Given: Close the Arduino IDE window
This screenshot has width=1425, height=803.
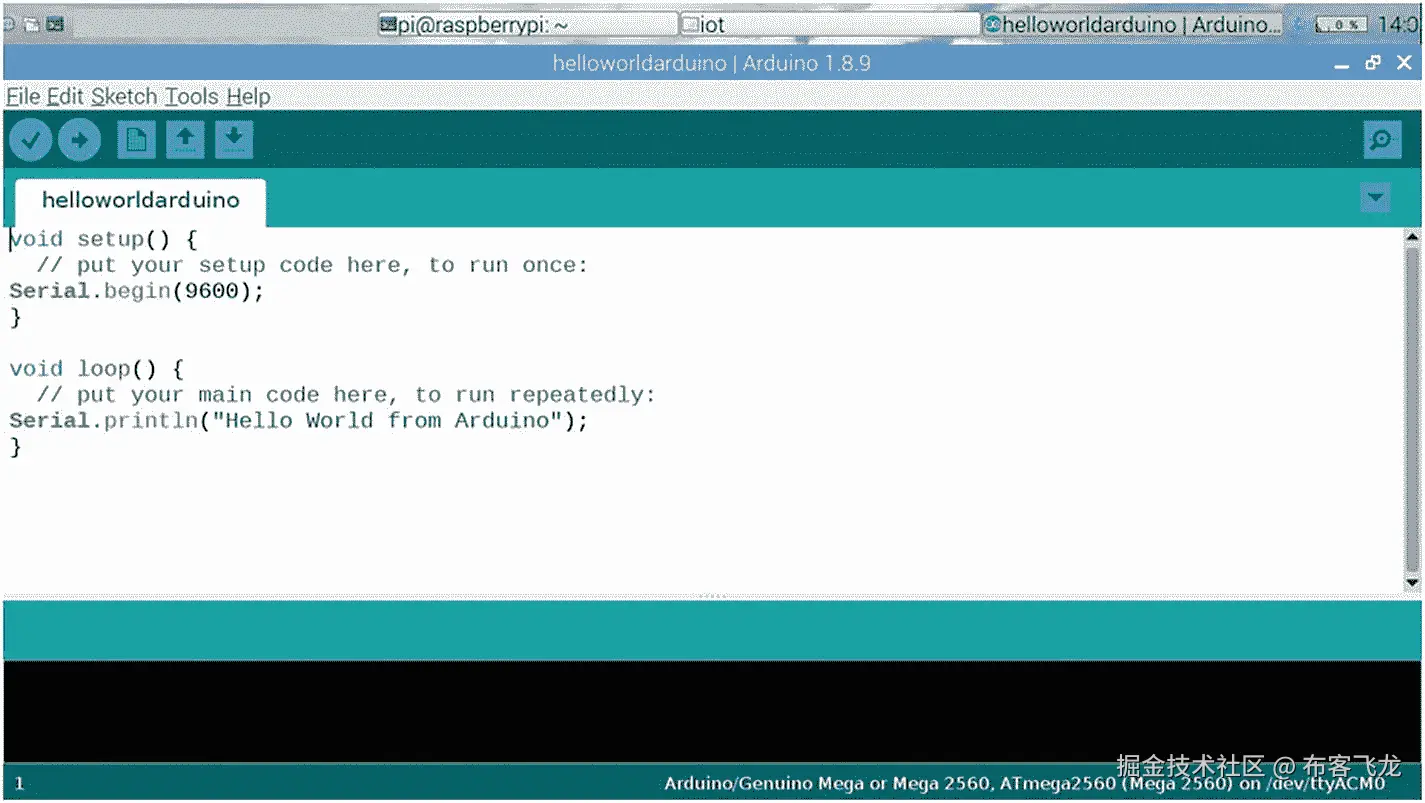Looking at the screenshot, I should point(1404,63).
